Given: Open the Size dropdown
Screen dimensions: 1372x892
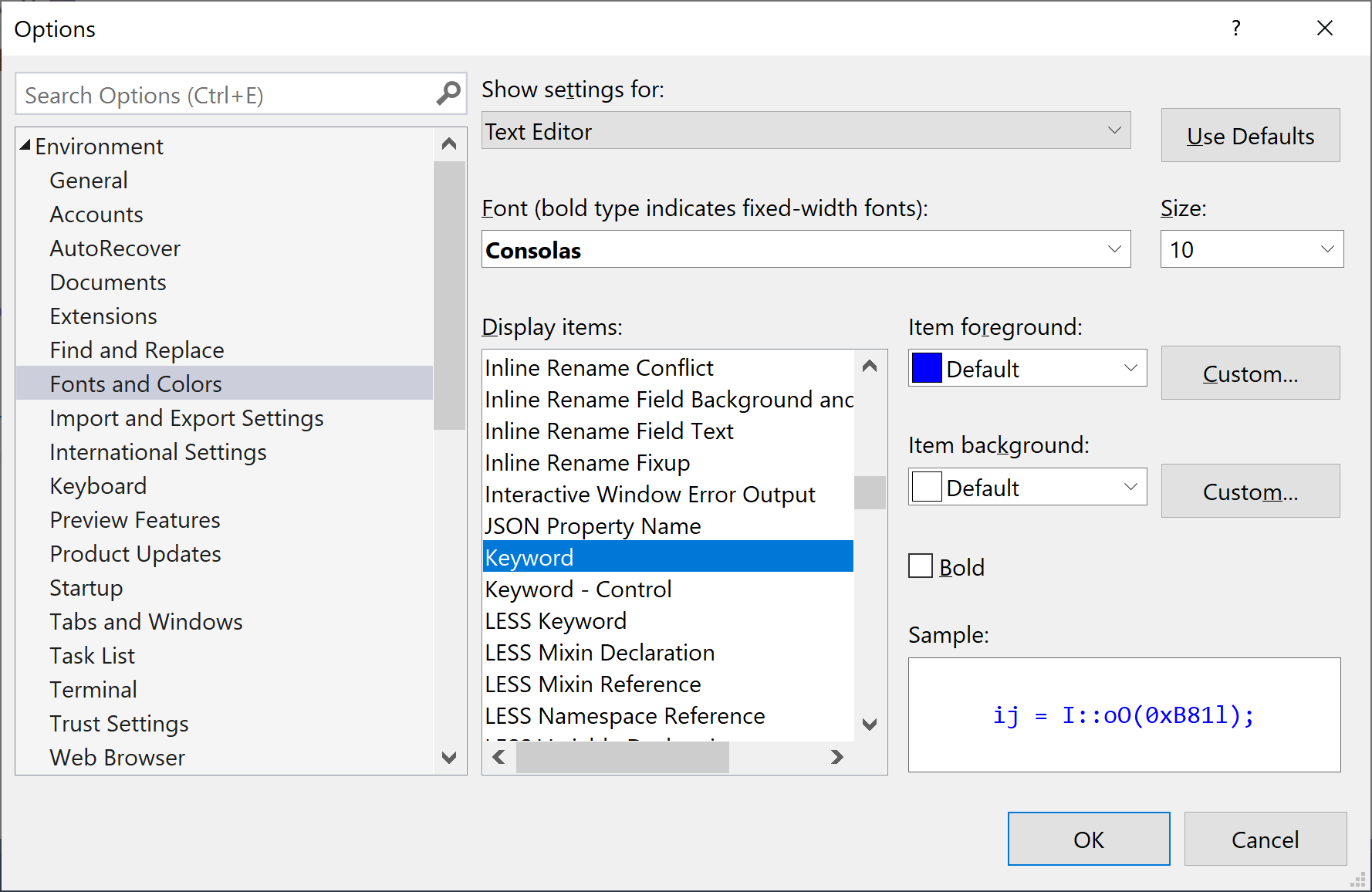Looking at the screenshot, I should coord(1252,249).
